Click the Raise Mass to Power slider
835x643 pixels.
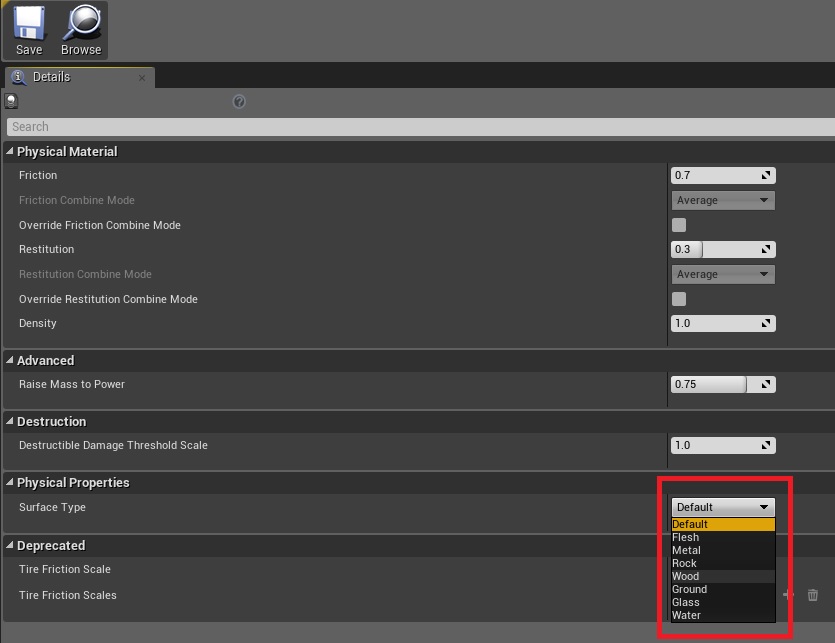coord(712,384)
